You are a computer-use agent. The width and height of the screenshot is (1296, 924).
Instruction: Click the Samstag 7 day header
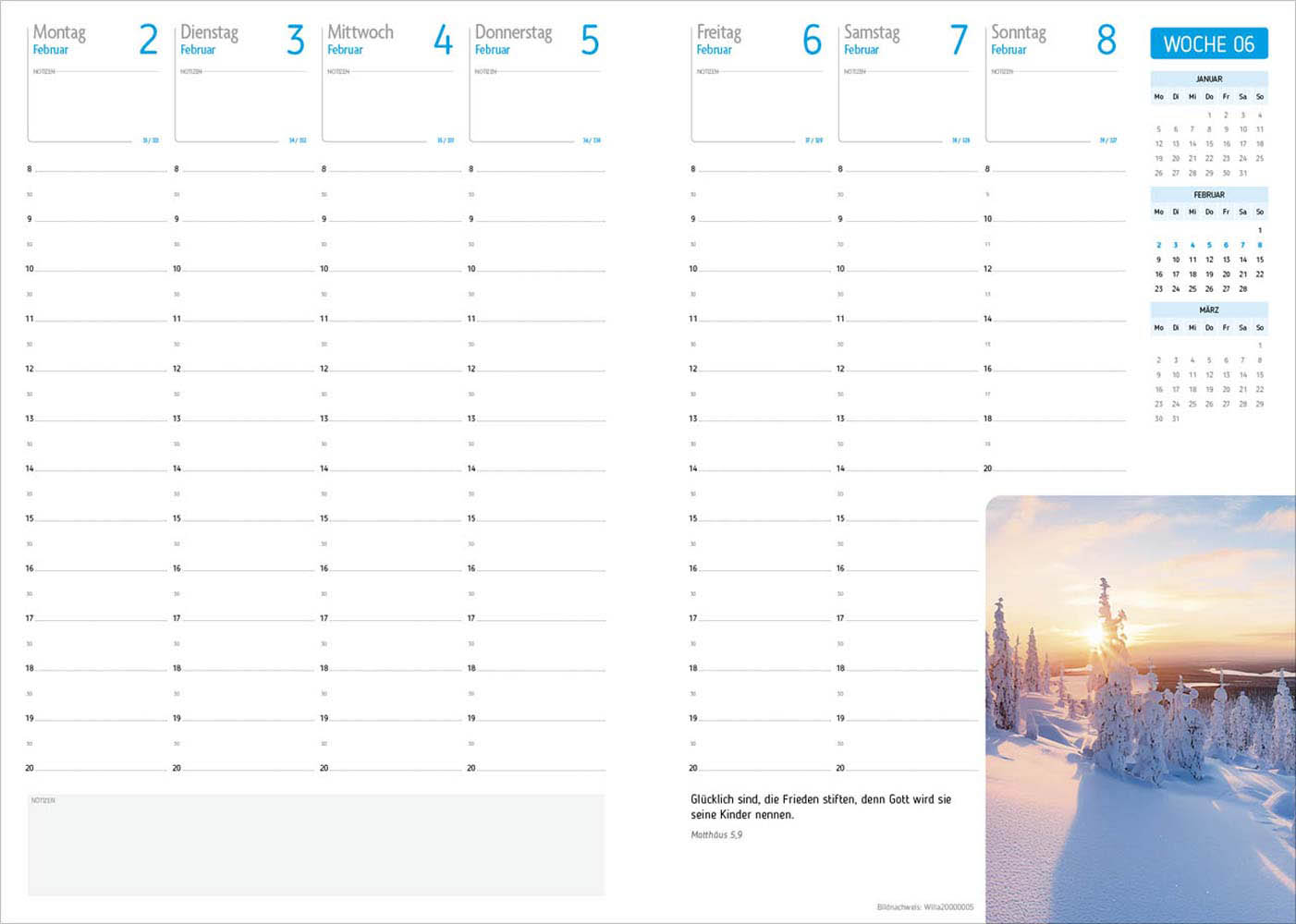904,40
